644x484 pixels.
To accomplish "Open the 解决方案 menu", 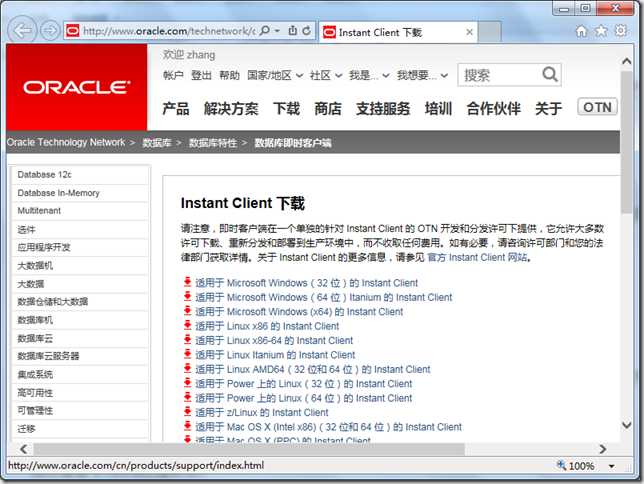I will pos(231,108).
